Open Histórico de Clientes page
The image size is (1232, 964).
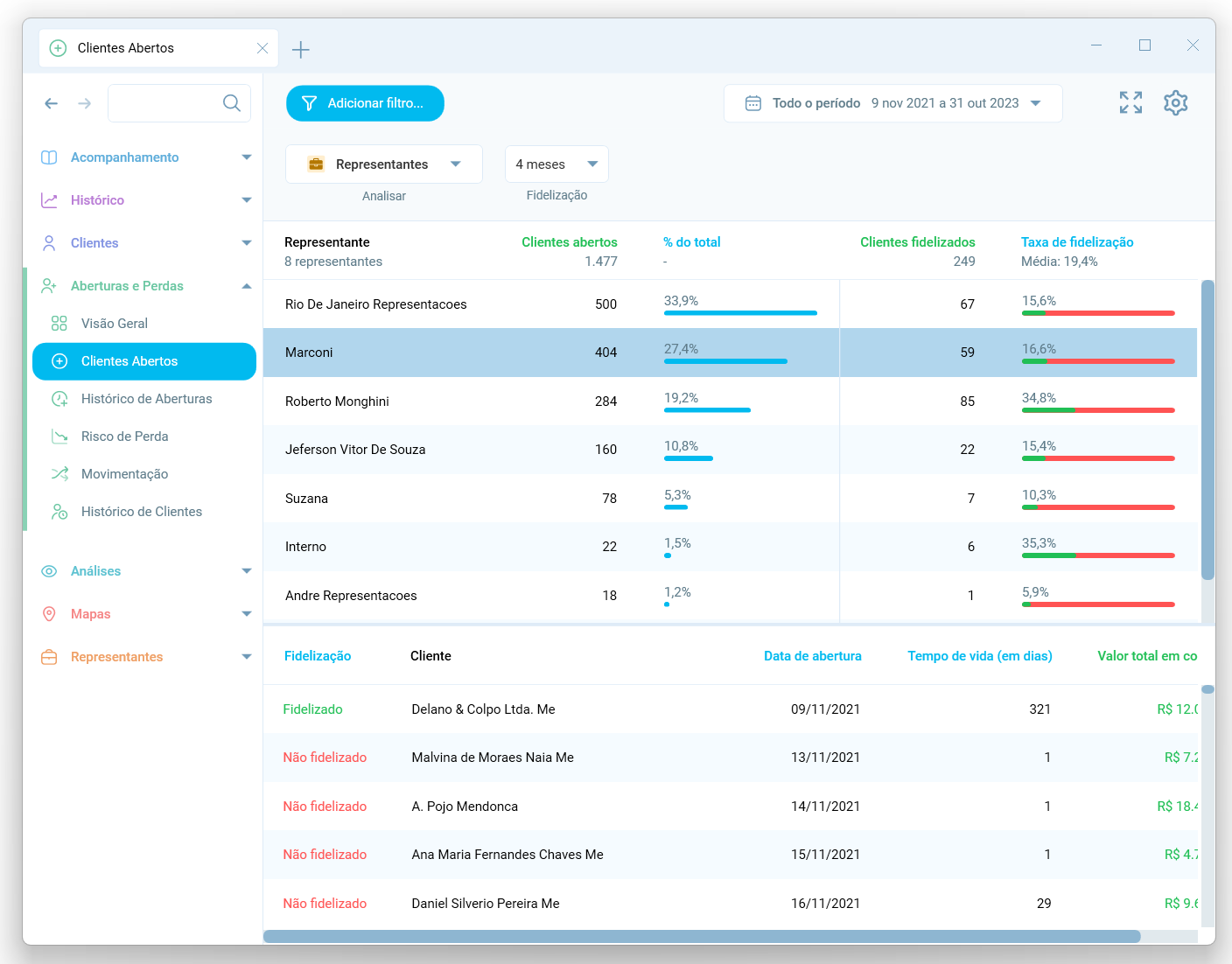click(144, 512)
